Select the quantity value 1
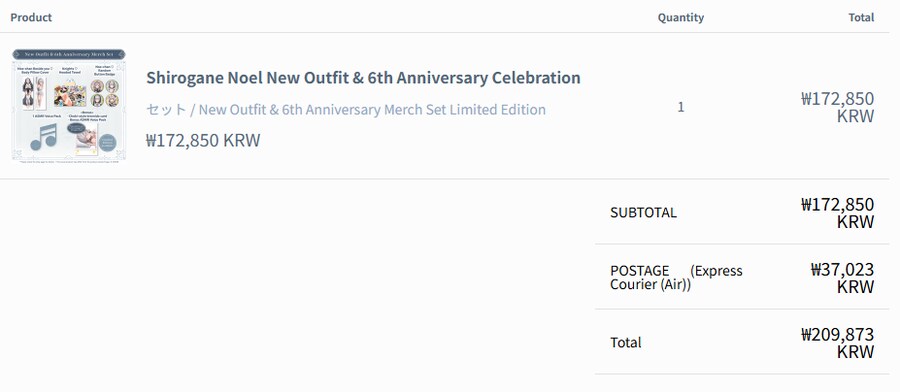900x392 pixels. pyautogui.click(x=681, y=107)
